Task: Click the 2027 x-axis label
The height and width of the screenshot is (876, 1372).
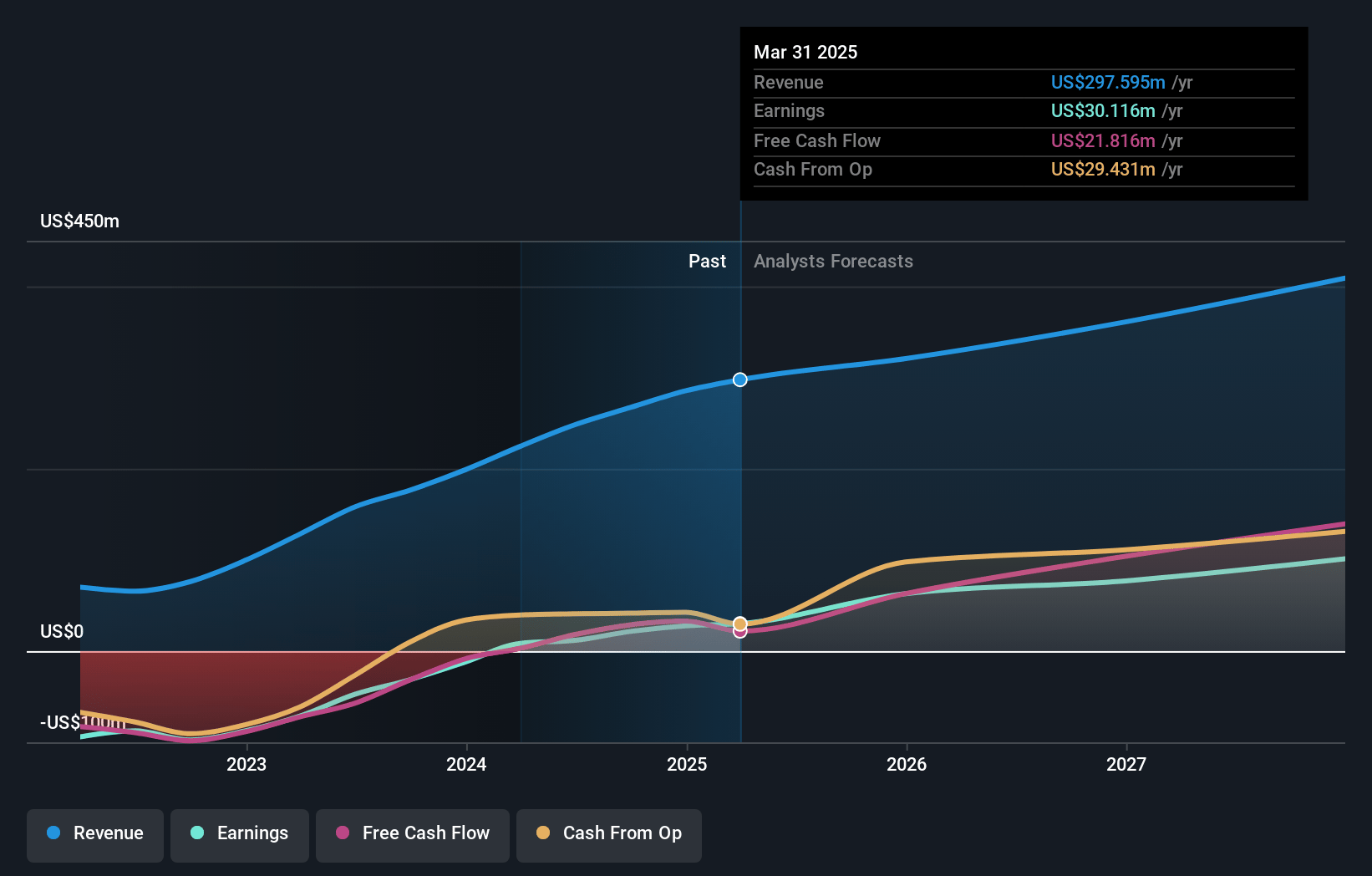Action: pos(1126,764)
